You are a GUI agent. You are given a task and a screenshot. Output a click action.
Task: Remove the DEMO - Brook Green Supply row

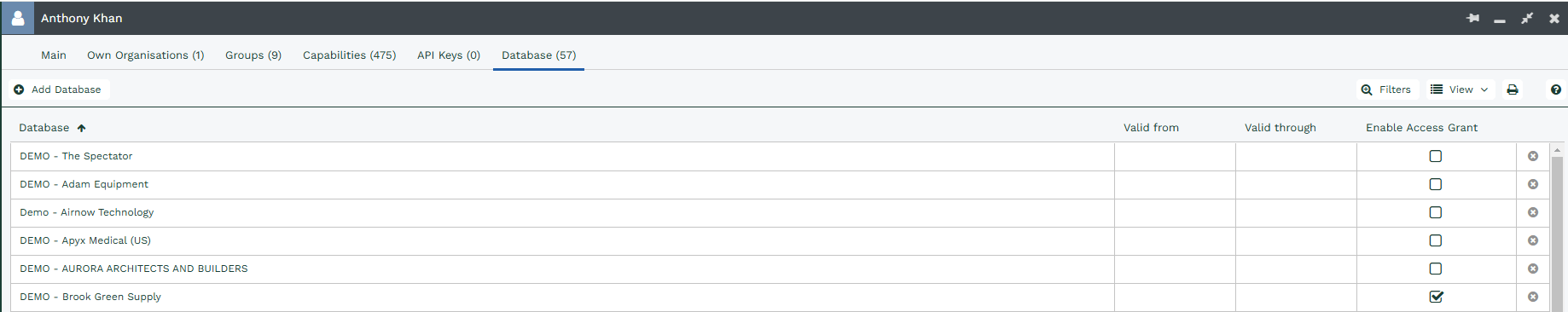click(x=1533, y=297)
